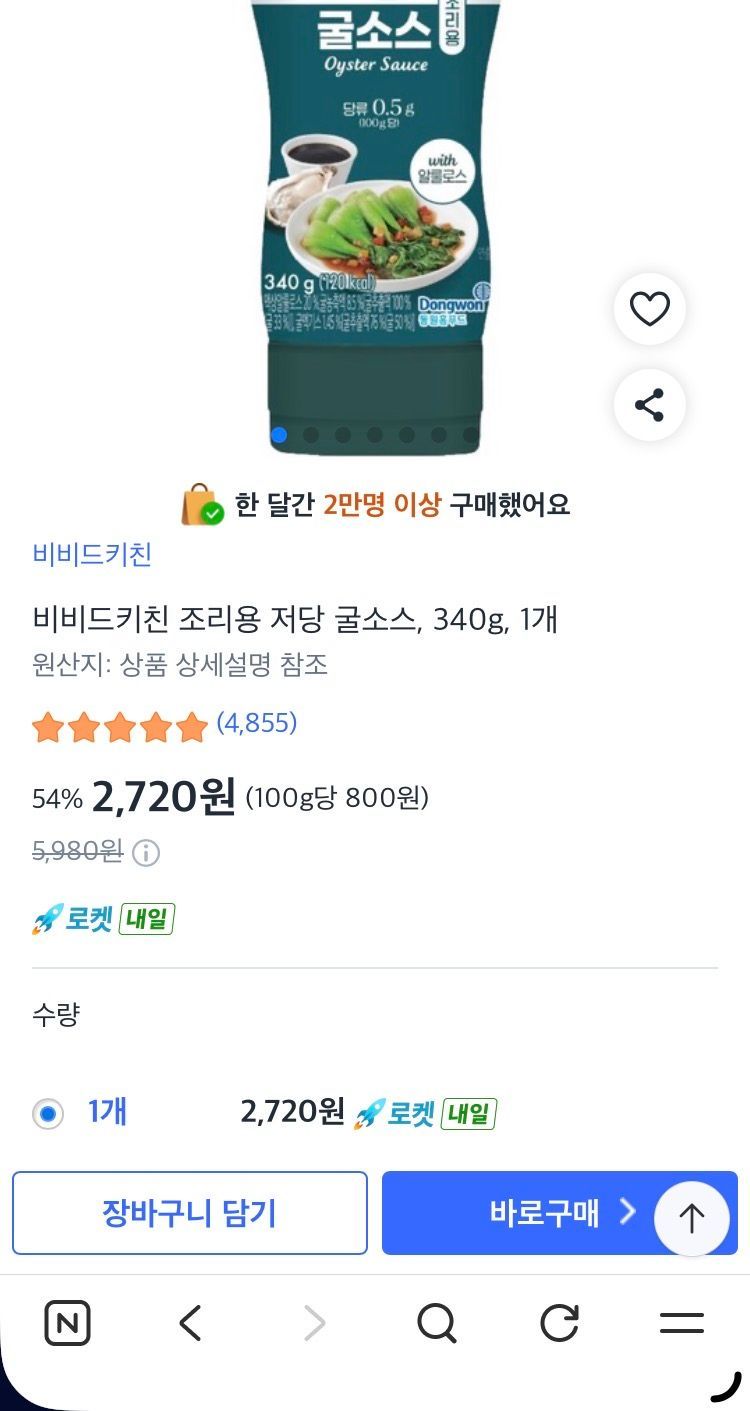Tap the heart wishlist icon
This screenshot has height=1411, width=750.
649,310
